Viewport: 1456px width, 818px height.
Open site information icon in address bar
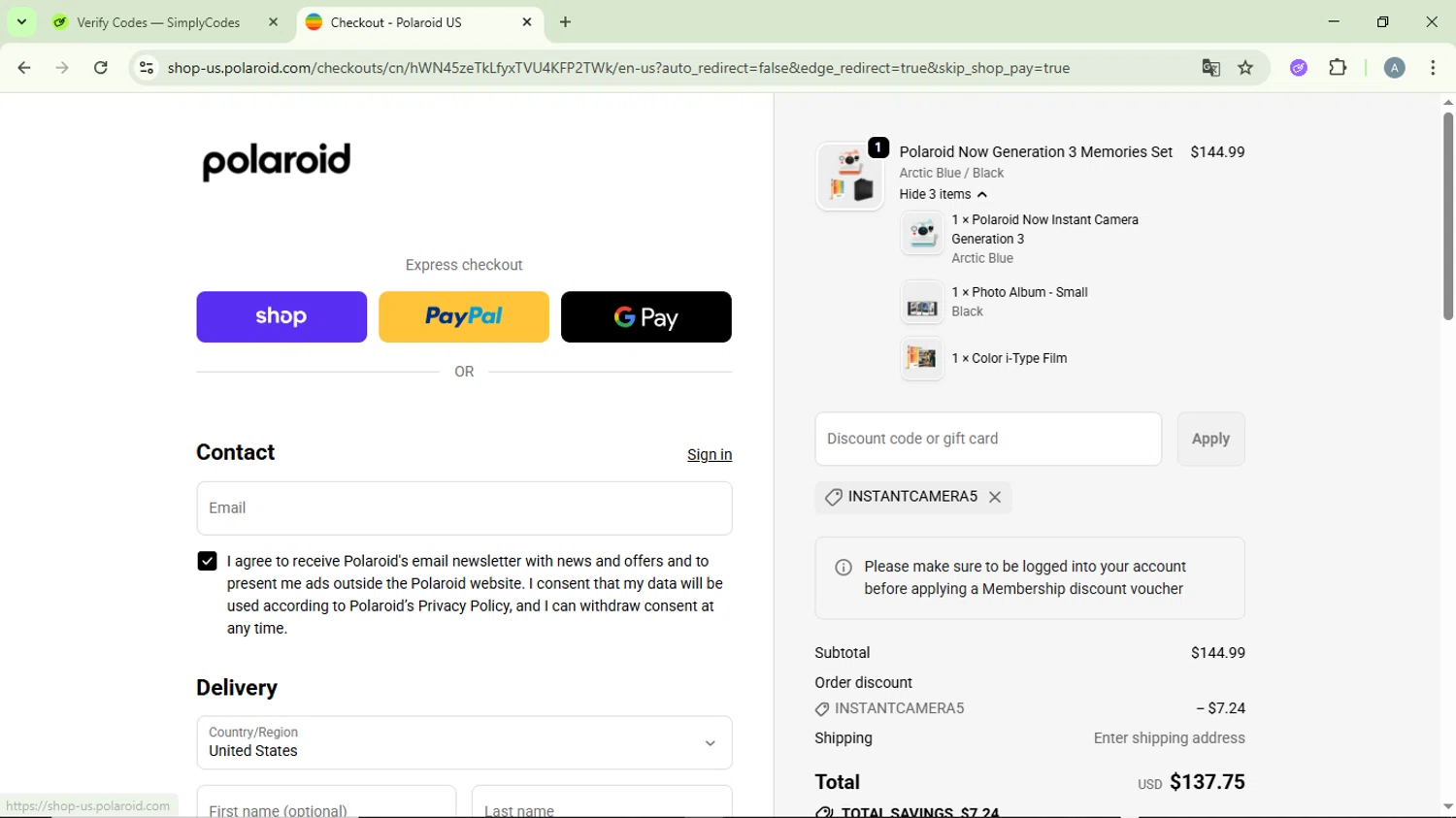pos(147,68)
